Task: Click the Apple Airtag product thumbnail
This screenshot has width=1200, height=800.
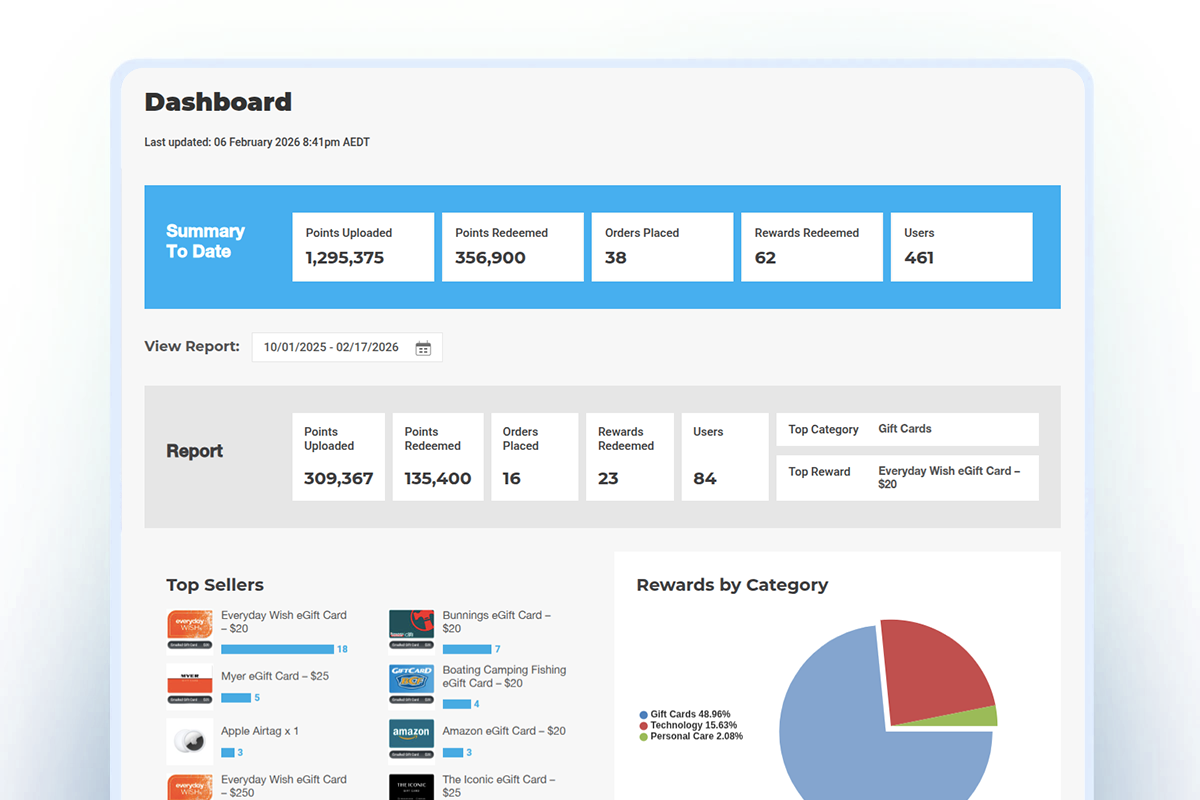Action: pyautogui.click(x=190, y=740)
